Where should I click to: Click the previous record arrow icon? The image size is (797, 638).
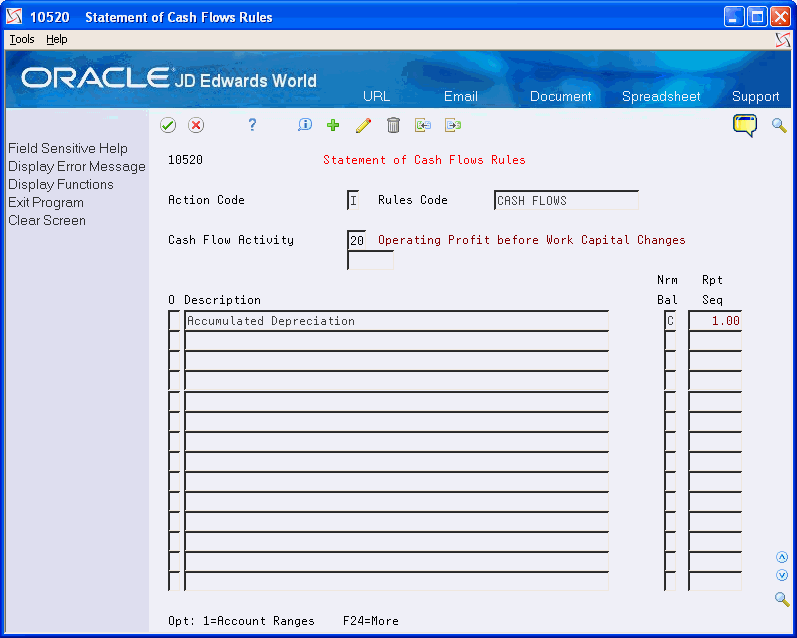coord(422,125)
